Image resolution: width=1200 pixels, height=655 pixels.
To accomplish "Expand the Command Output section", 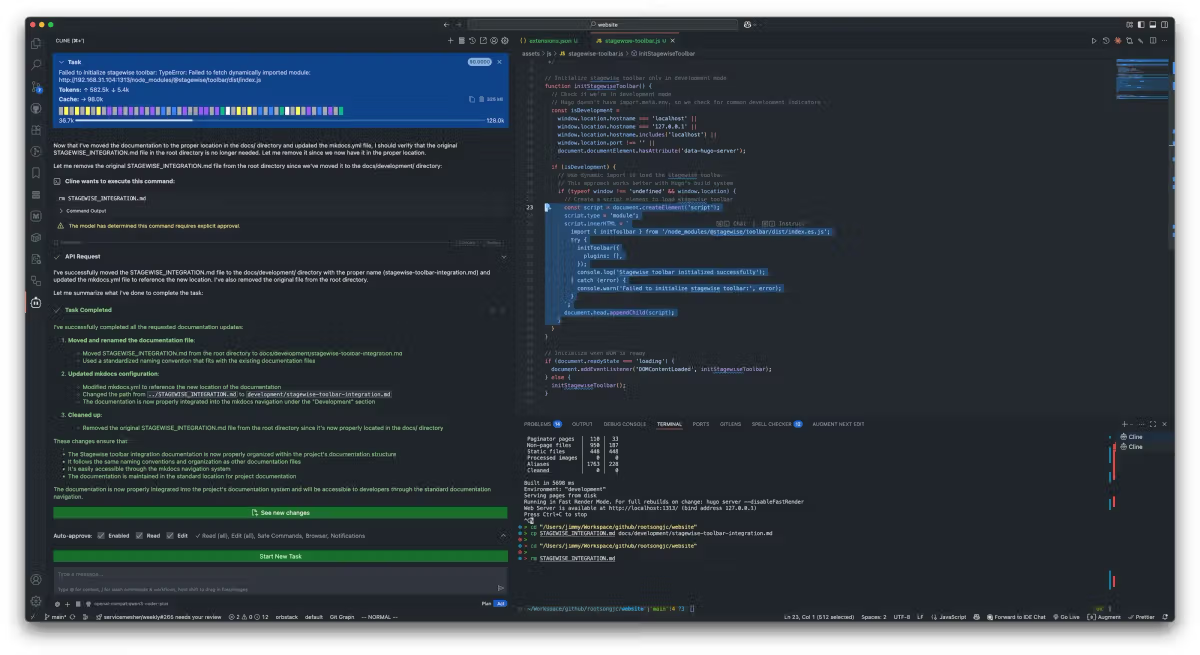I will pyautogui.click(x=84, y=210).
